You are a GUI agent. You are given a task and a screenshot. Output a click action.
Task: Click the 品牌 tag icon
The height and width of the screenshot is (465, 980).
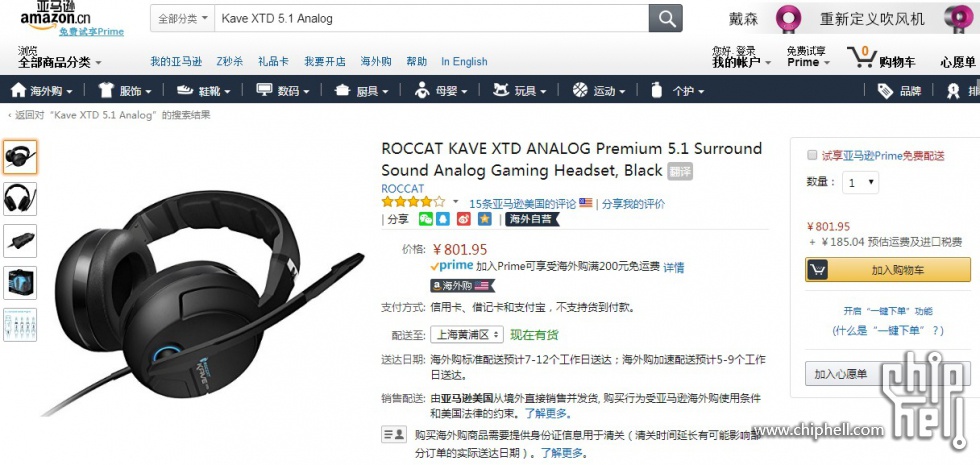885,91
